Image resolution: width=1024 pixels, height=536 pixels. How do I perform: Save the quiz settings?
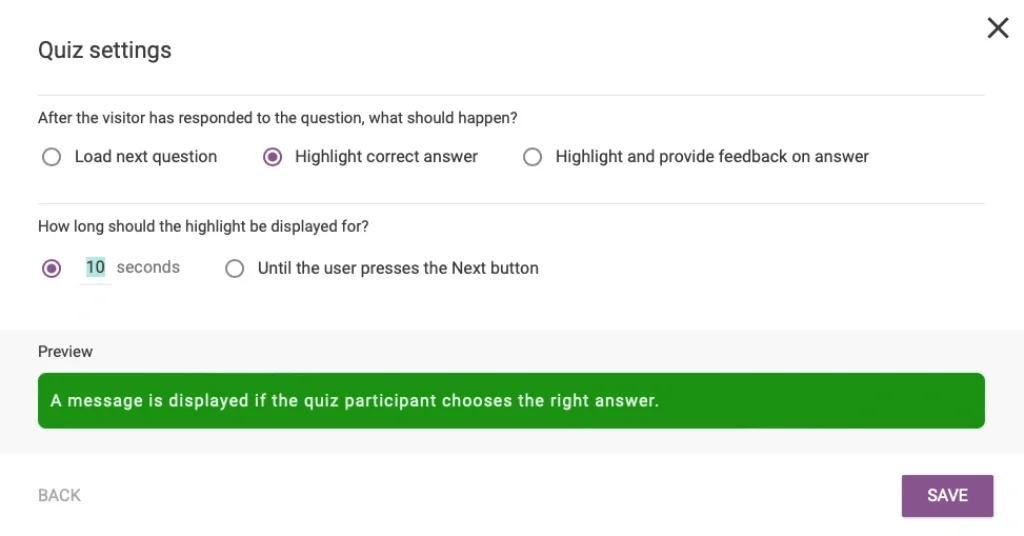click(x=946, y=495)
